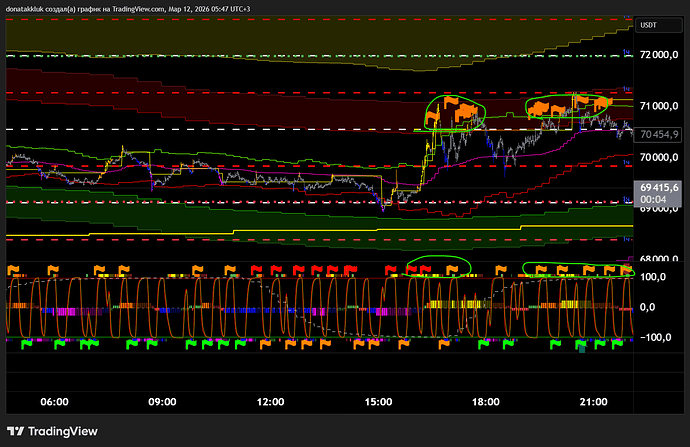Click the 71 000,0 price axis label
The height and width of the screenshot is (447, 690).
660,106
